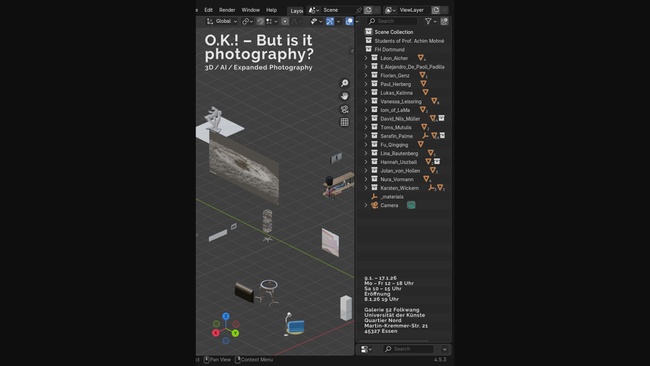Open the pivot point dropdown

tap(247, 21)
